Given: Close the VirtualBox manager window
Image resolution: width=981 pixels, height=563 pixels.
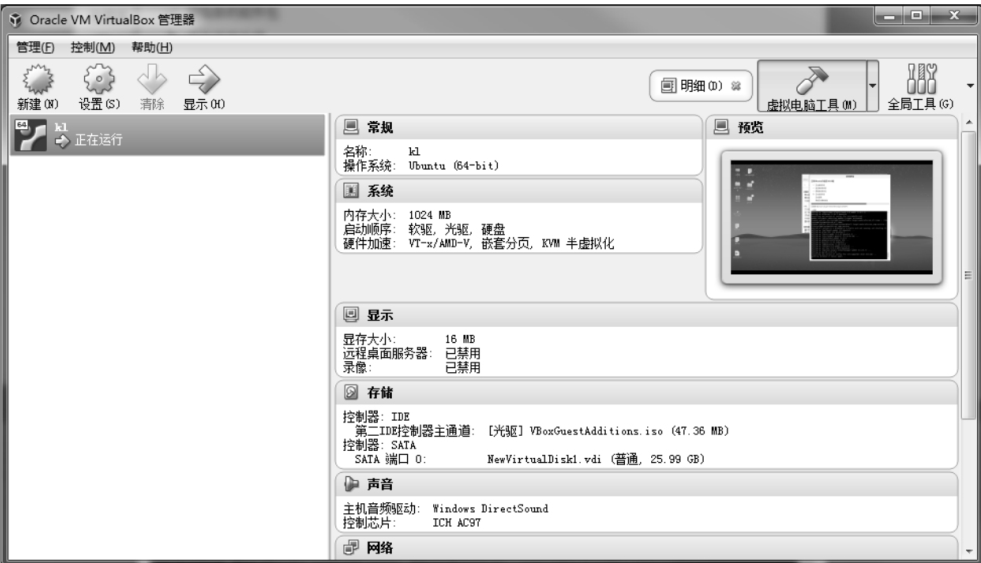Looking at the screenshot, I should pos(953,16).
